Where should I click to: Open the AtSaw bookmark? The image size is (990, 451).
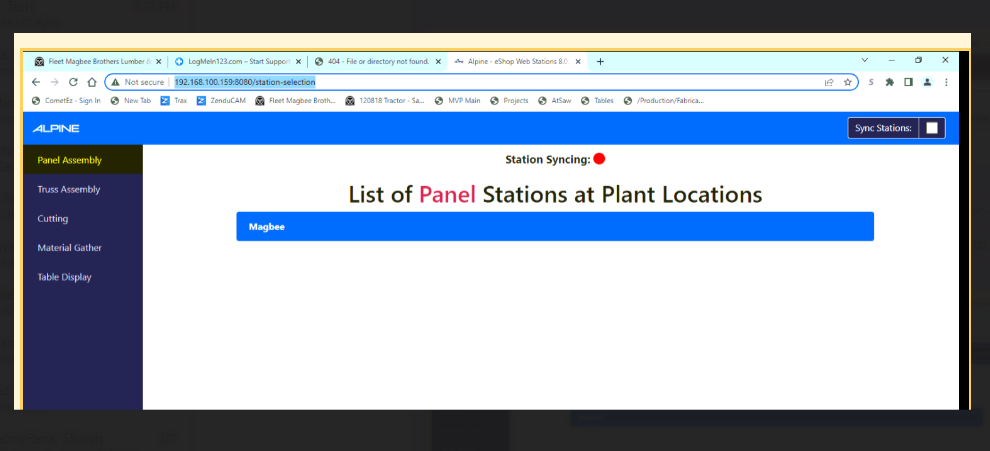point(555,100)
